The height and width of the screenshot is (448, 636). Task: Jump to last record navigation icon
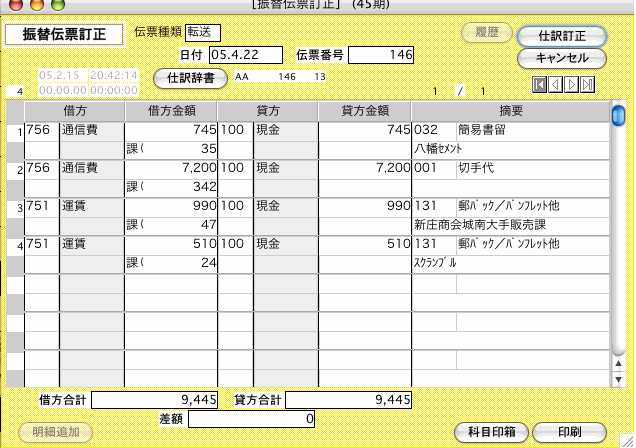(588, 85)
